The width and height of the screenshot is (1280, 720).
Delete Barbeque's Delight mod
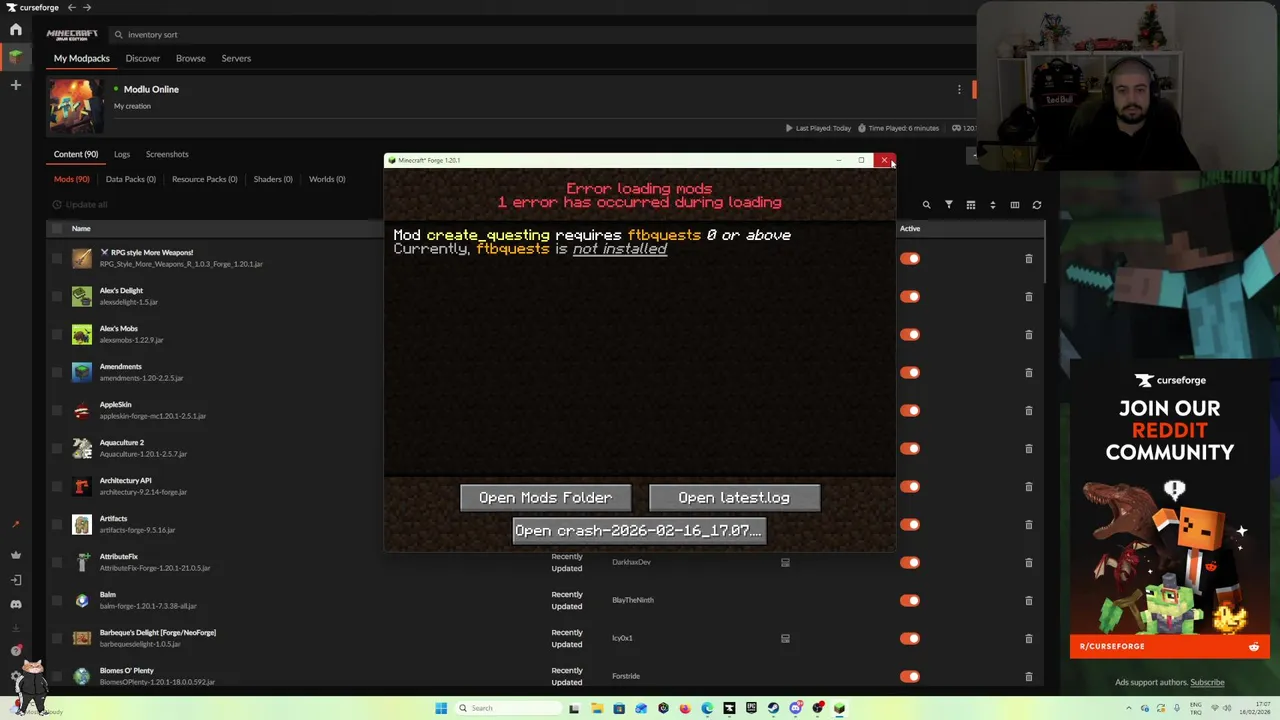[x=1028, y=639]
